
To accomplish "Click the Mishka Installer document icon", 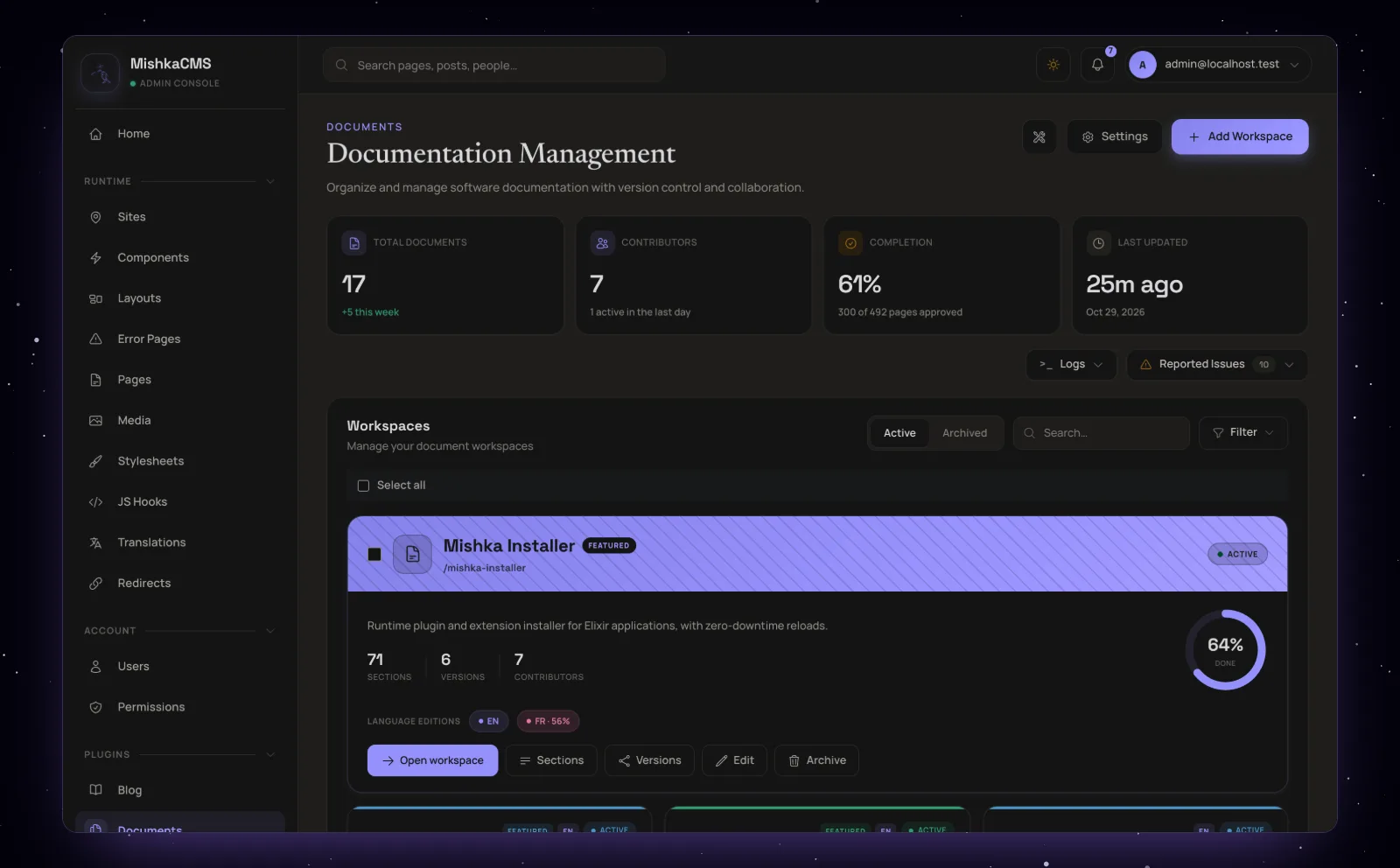I will (x=413, y=554).
